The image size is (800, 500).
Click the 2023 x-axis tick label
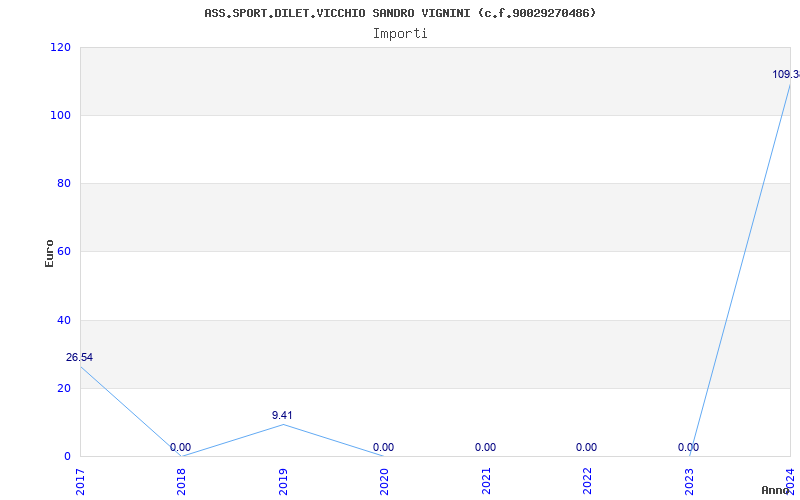click(689, 481)
